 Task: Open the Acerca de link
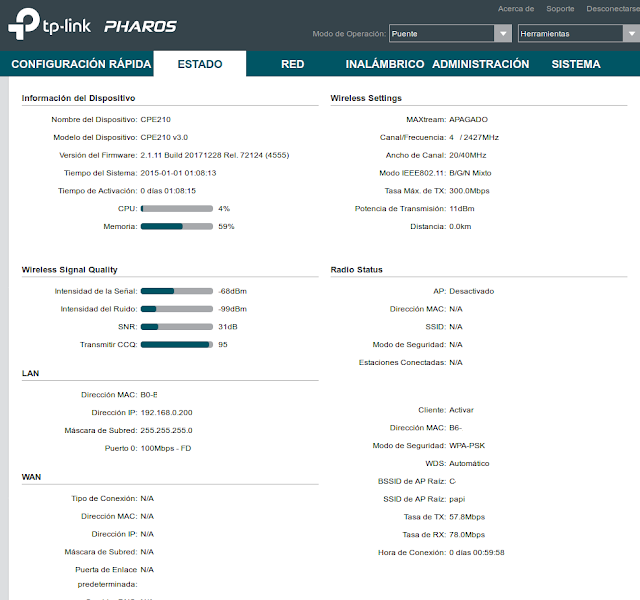[x=516, y=9]
